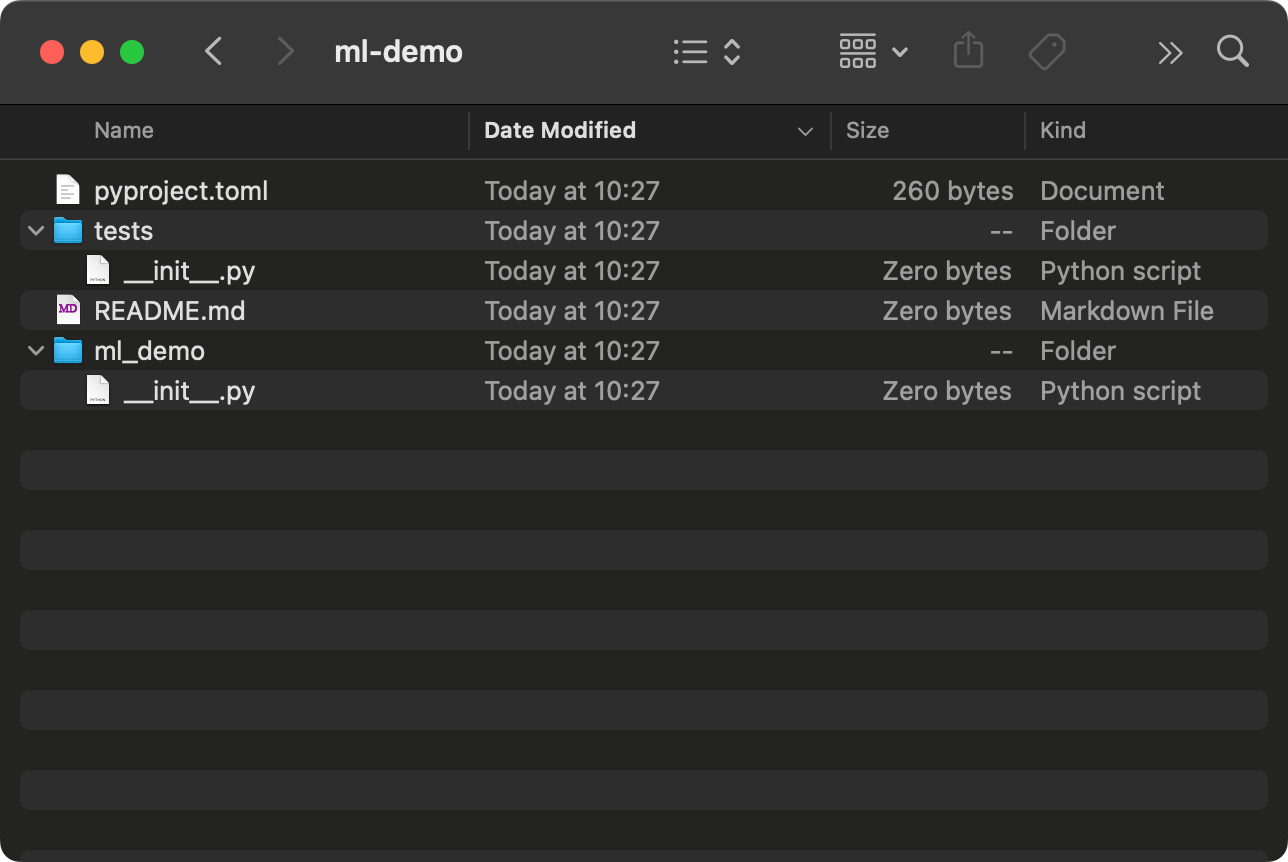The height and width of the screenshot is (862, 1288).
Task: Click the Tags icon in toolbar
Action: [x=1046, y=51]
